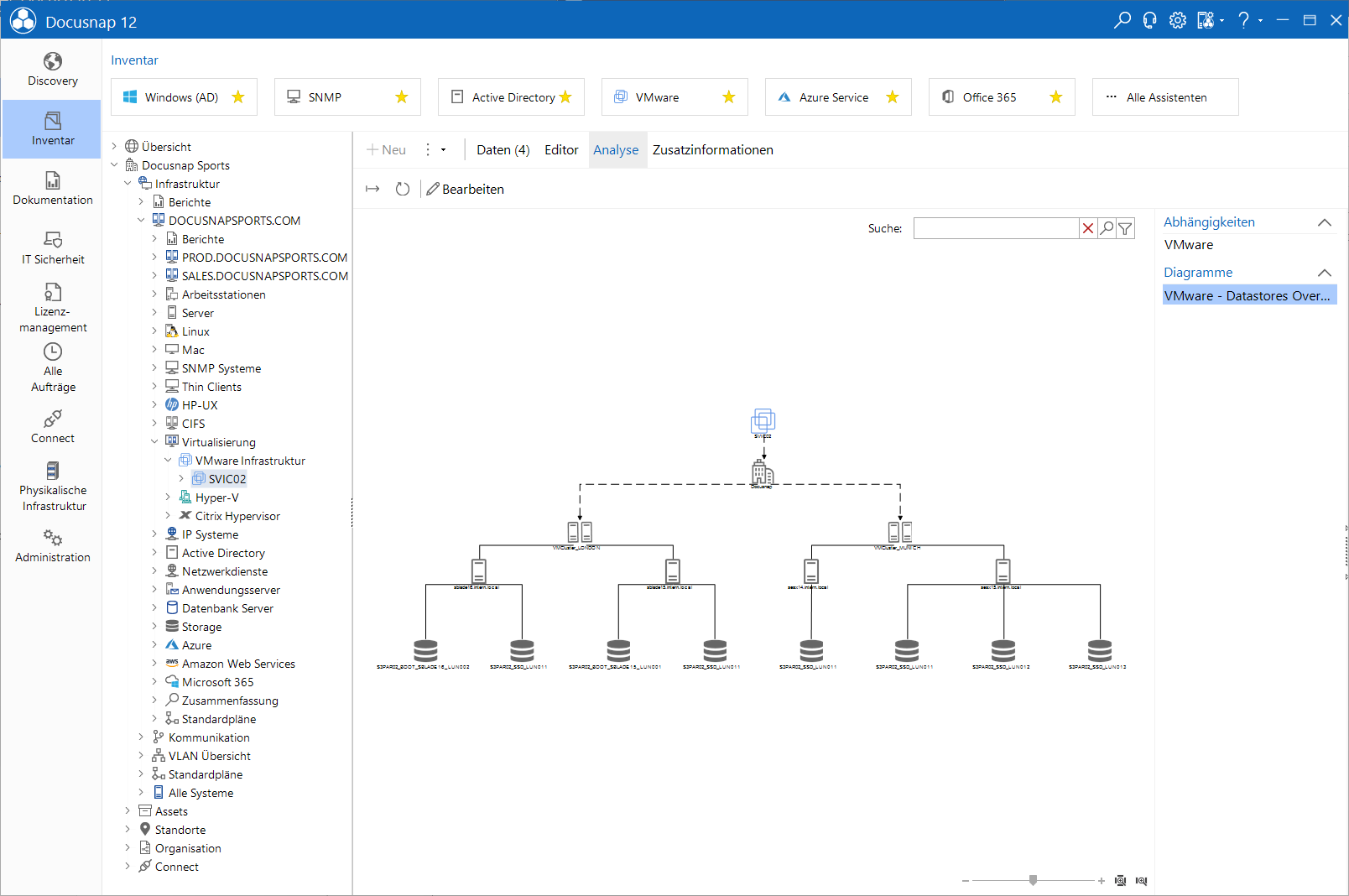Viewport: 1349px width, 896px height.
Task: Toggle favorite star on Office 365 tile
Action: pos(1056,97)
